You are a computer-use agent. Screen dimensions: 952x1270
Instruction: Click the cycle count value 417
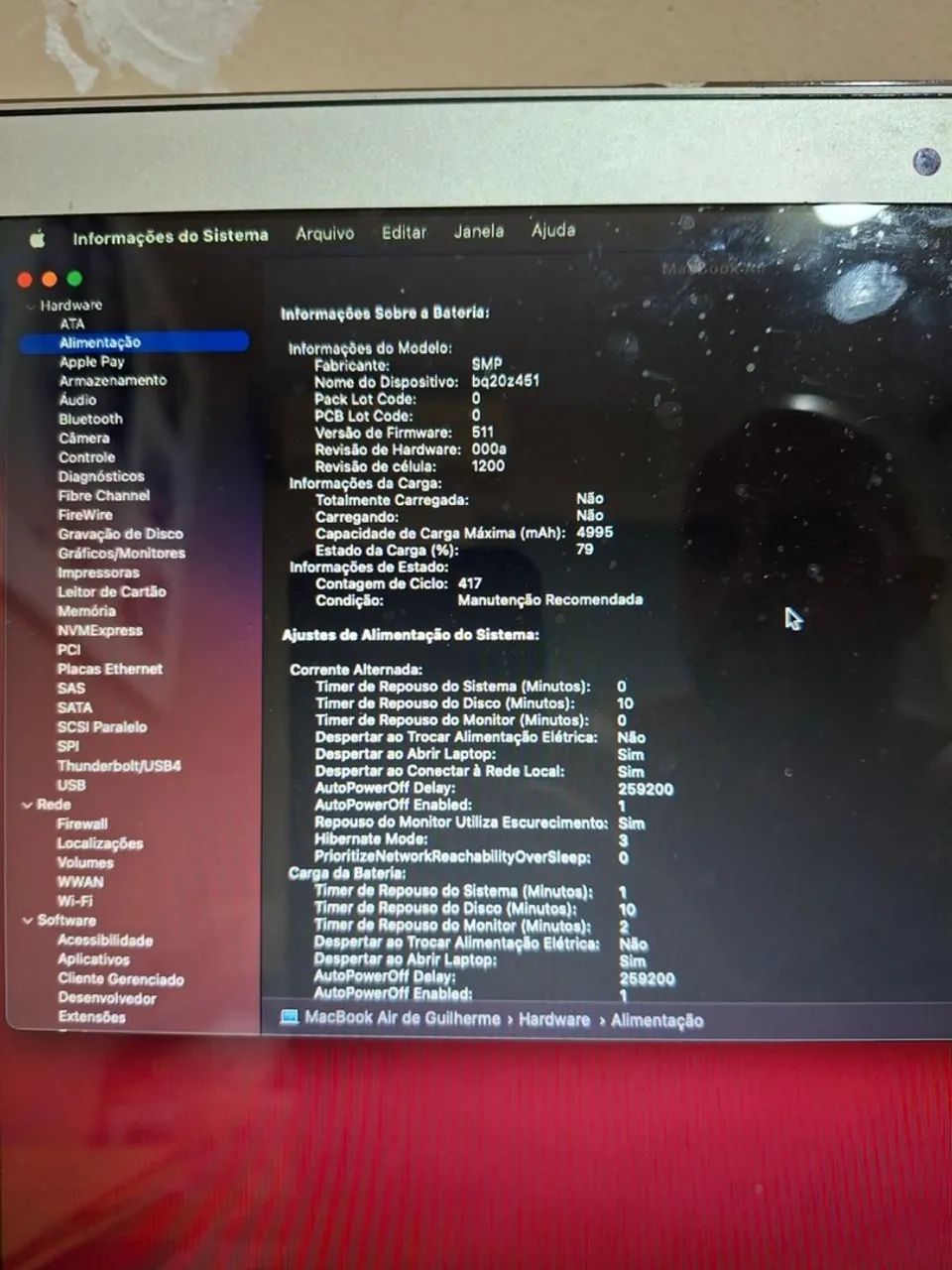coord(470,583)
